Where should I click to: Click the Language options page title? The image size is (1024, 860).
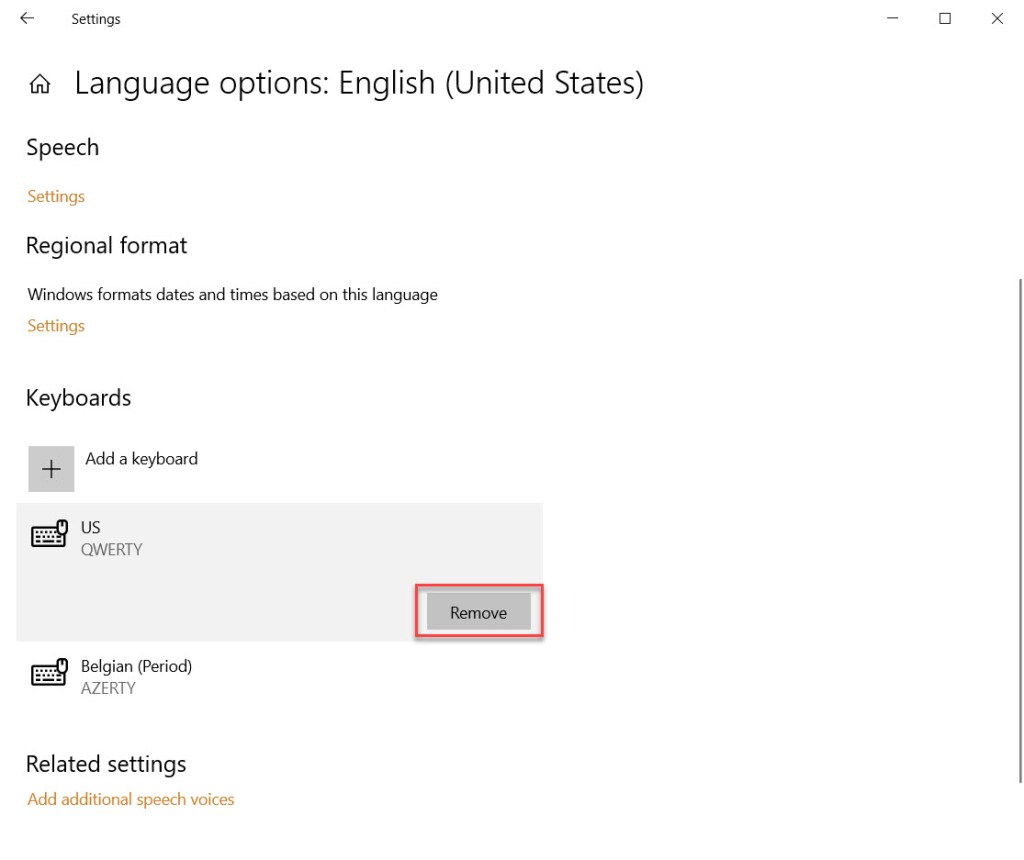(359, 83)
